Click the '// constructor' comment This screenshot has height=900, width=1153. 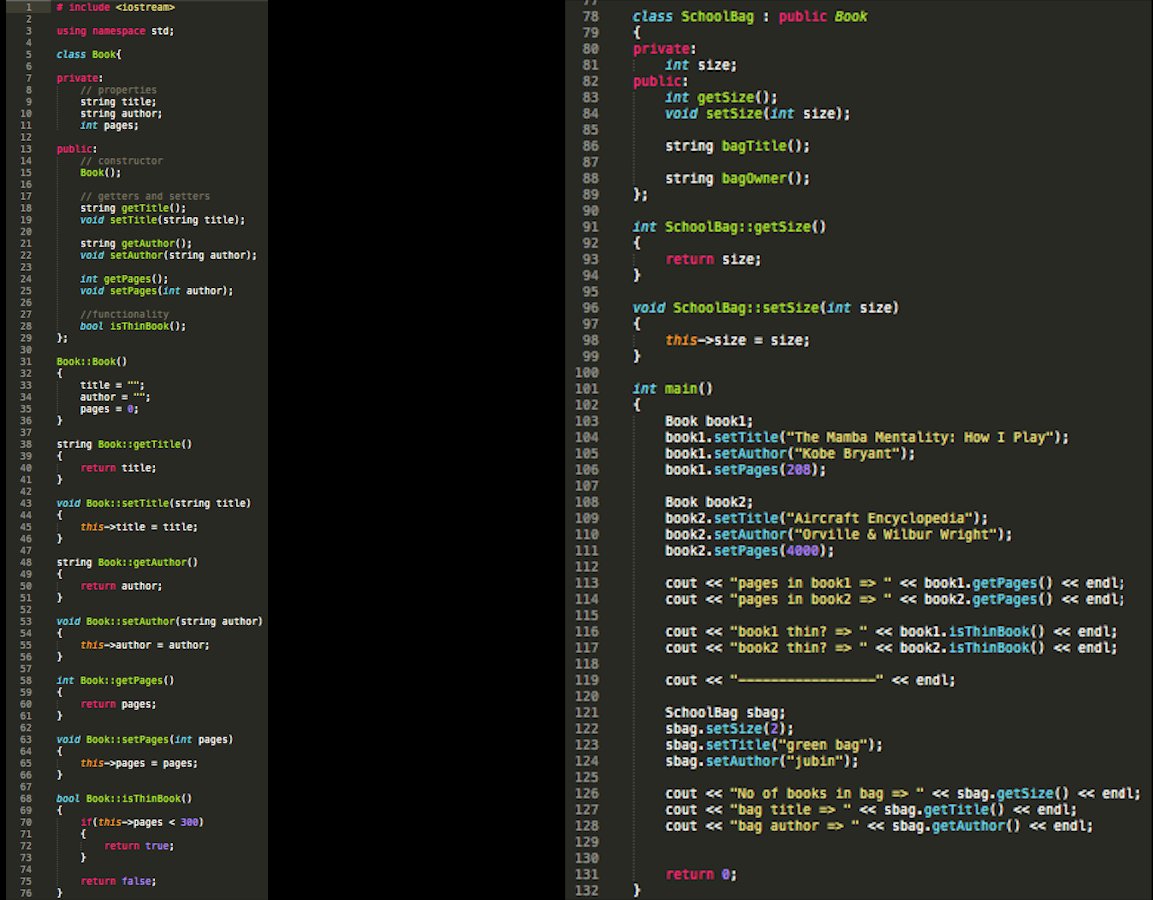pos(121,160)
